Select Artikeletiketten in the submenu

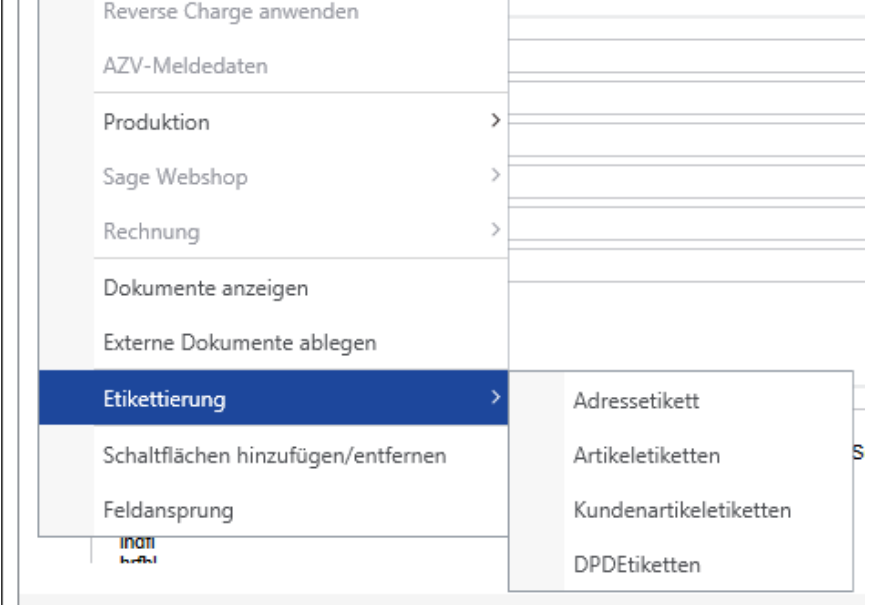[x=647, y=456]
